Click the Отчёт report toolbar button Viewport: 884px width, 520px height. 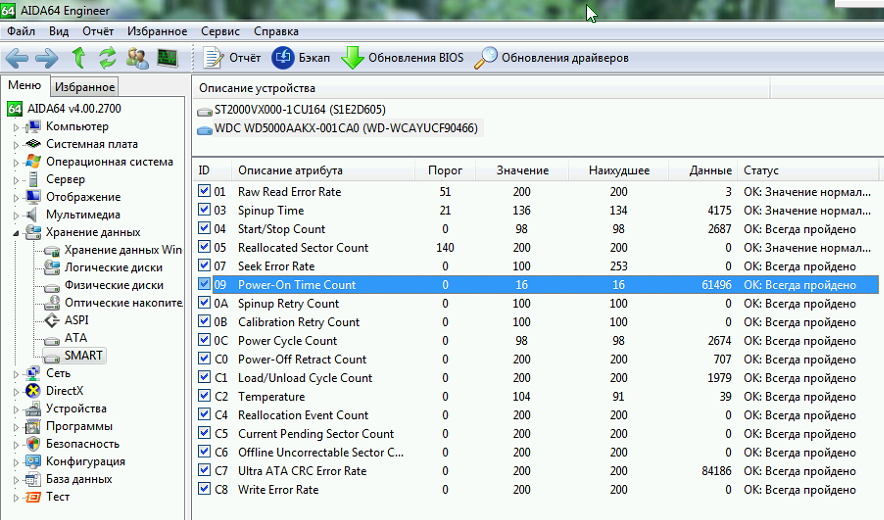[232, 58]
